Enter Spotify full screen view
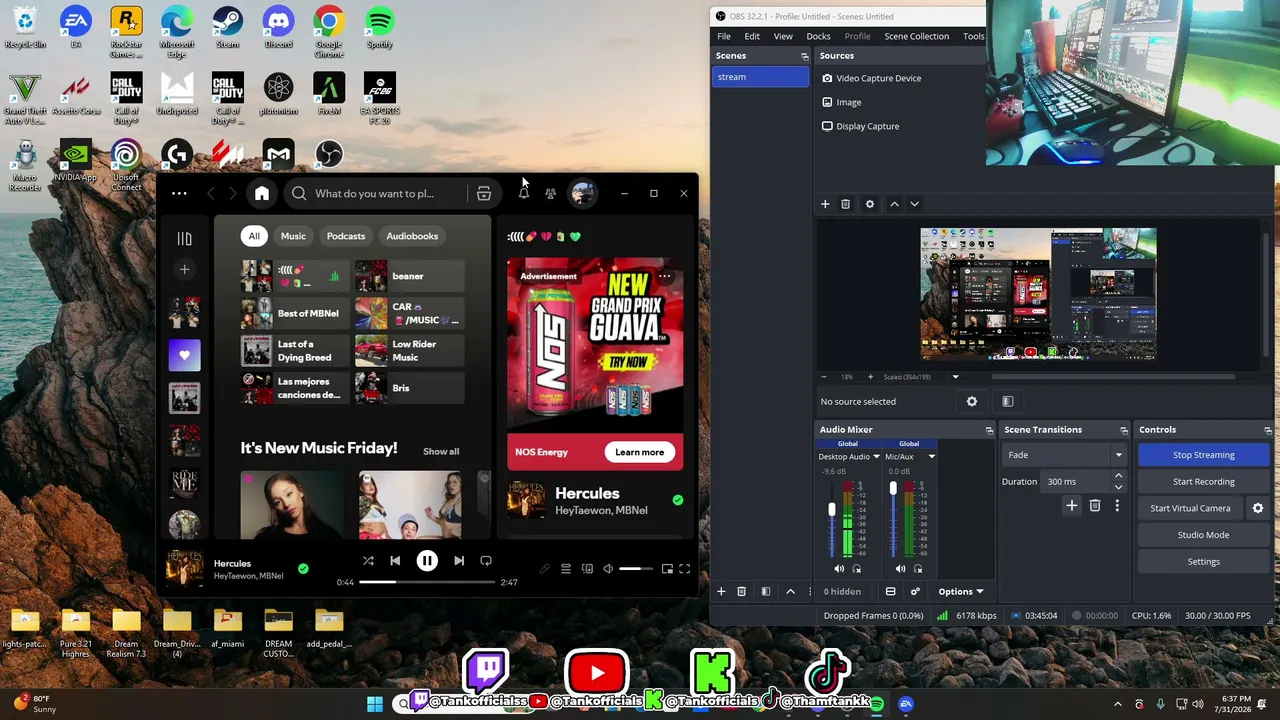Viewport: 1280px width, 720px height. pos(685,569)
